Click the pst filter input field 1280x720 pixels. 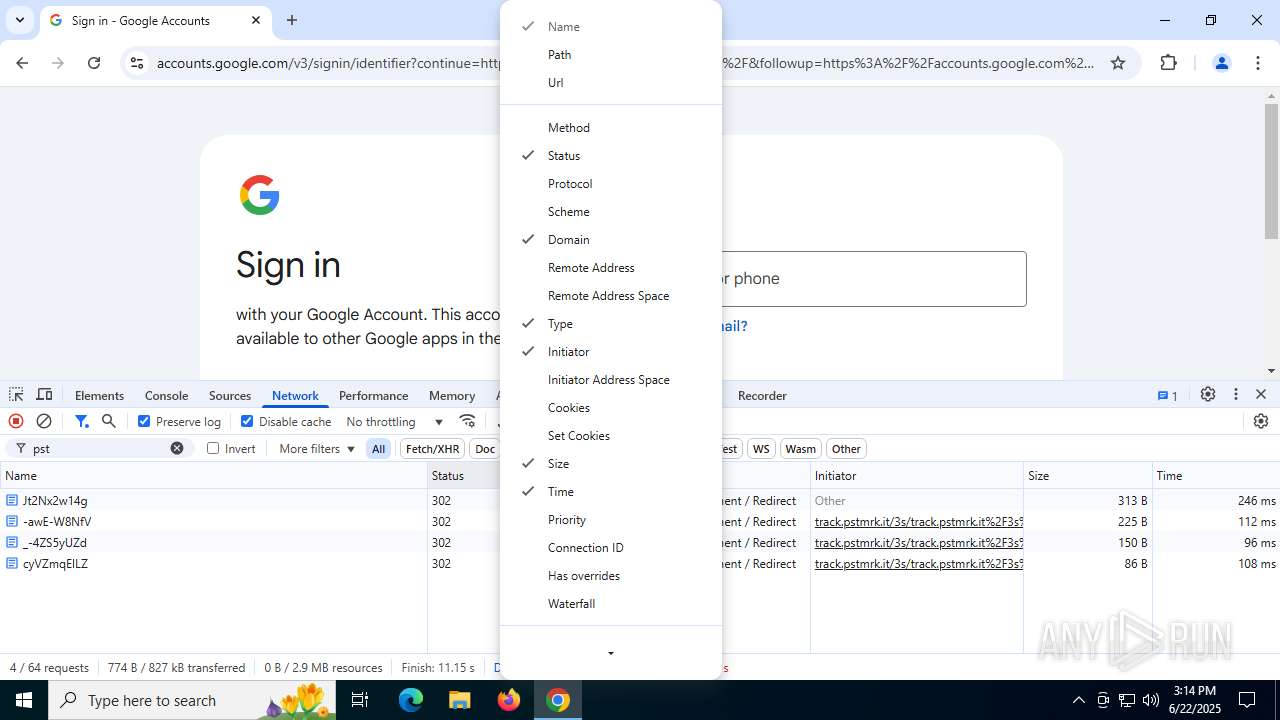(x=97, y=449)
